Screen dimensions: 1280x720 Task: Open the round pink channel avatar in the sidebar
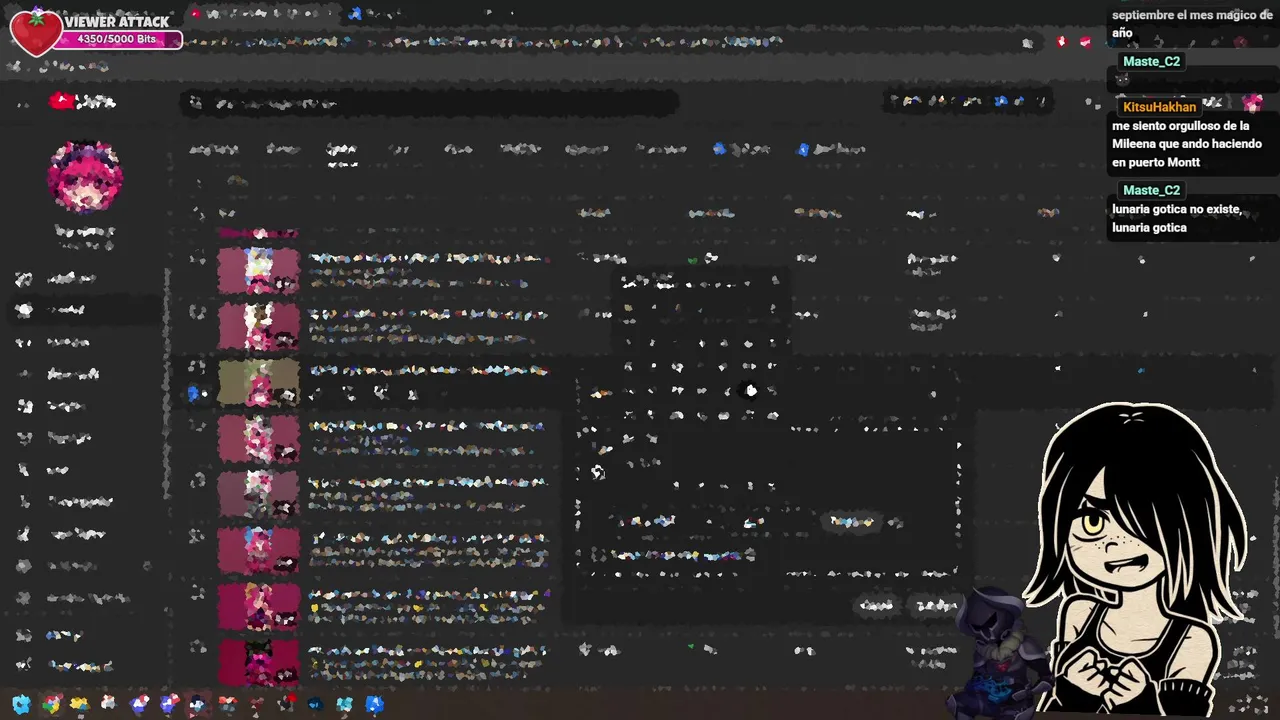85,177
